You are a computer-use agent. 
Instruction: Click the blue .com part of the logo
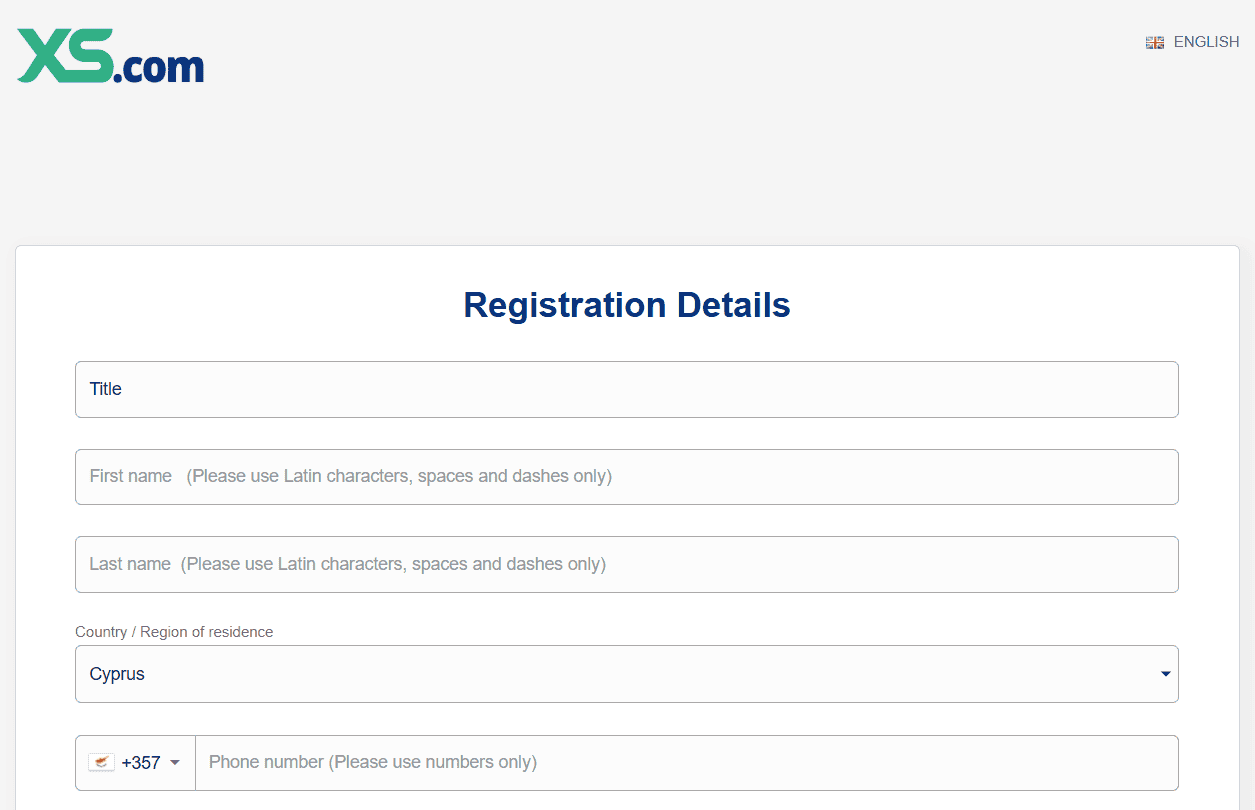pyautogui.click(x=160, y=67)
